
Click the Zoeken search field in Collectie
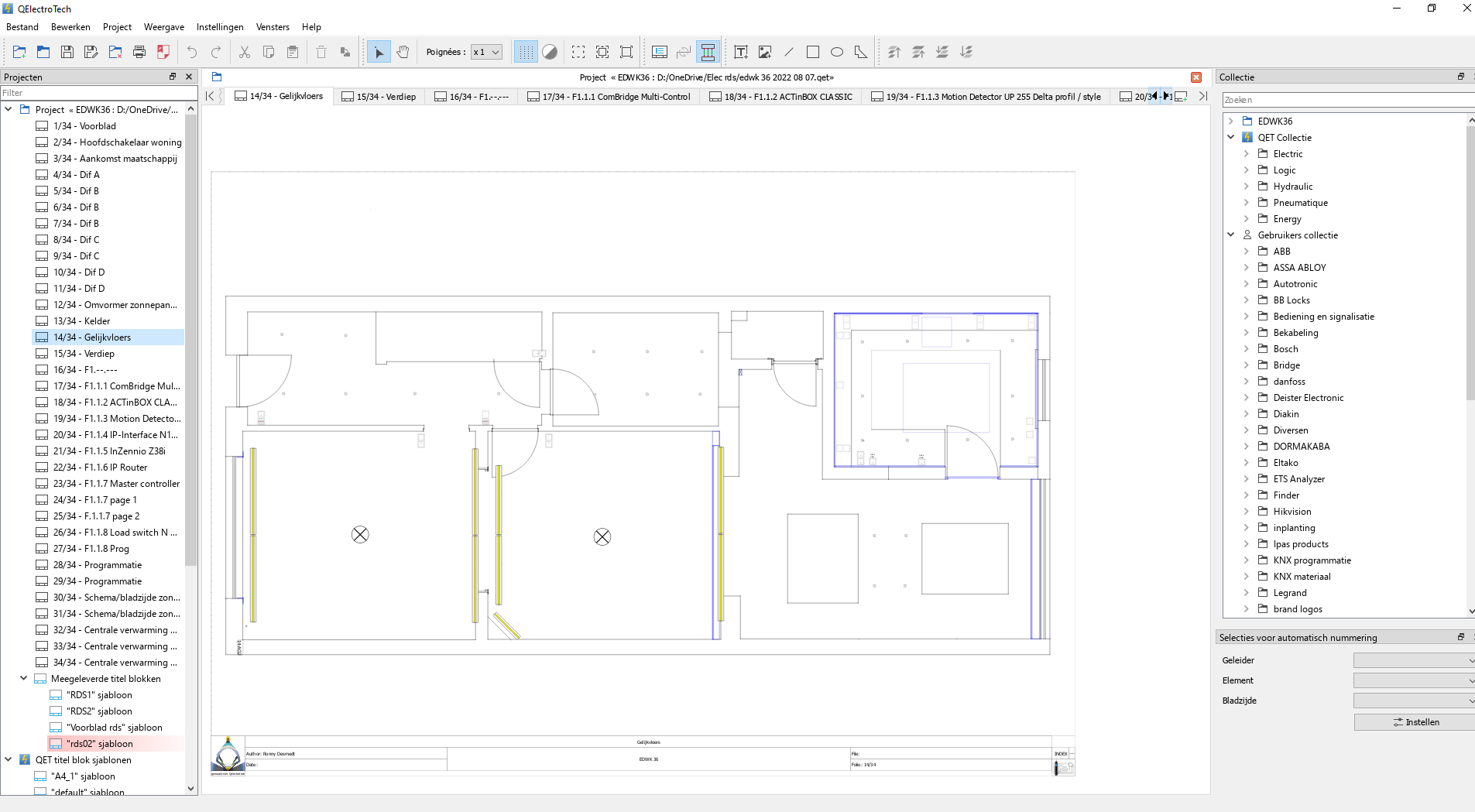pyautogui.click(x=1346, y=100)
